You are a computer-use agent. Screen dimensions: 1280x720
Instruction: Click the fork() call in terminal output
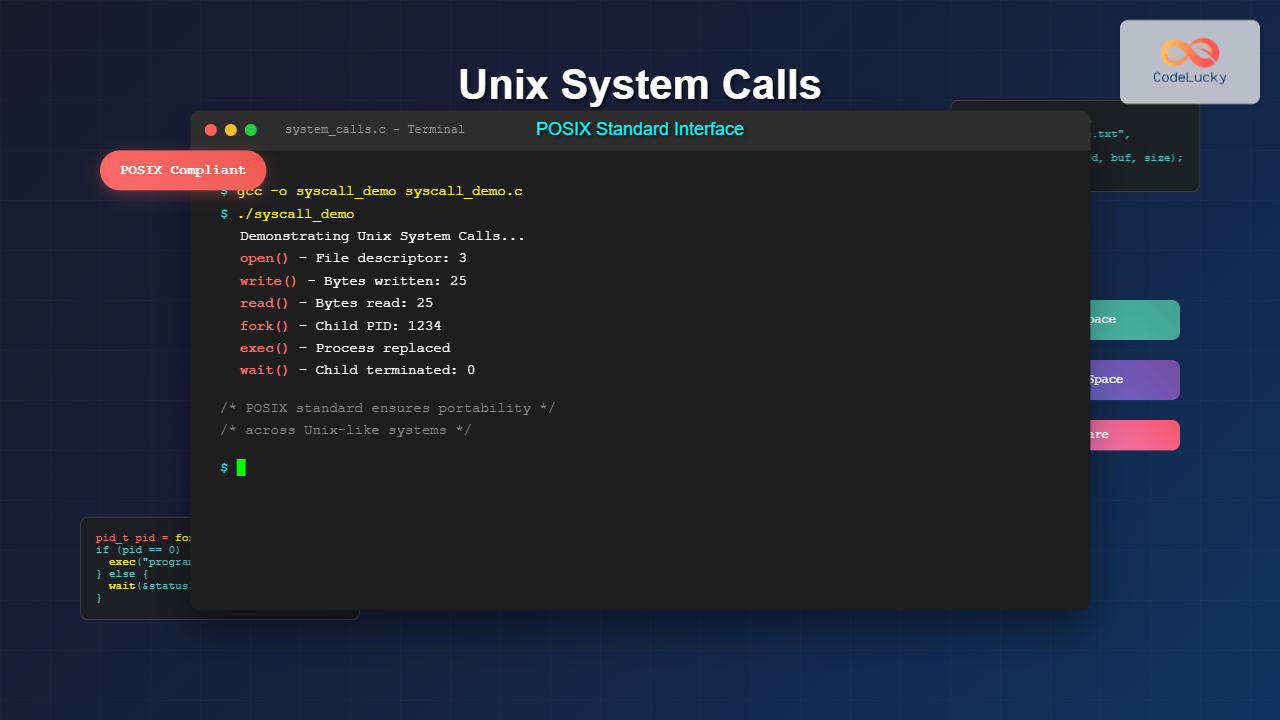click(264, 326)
